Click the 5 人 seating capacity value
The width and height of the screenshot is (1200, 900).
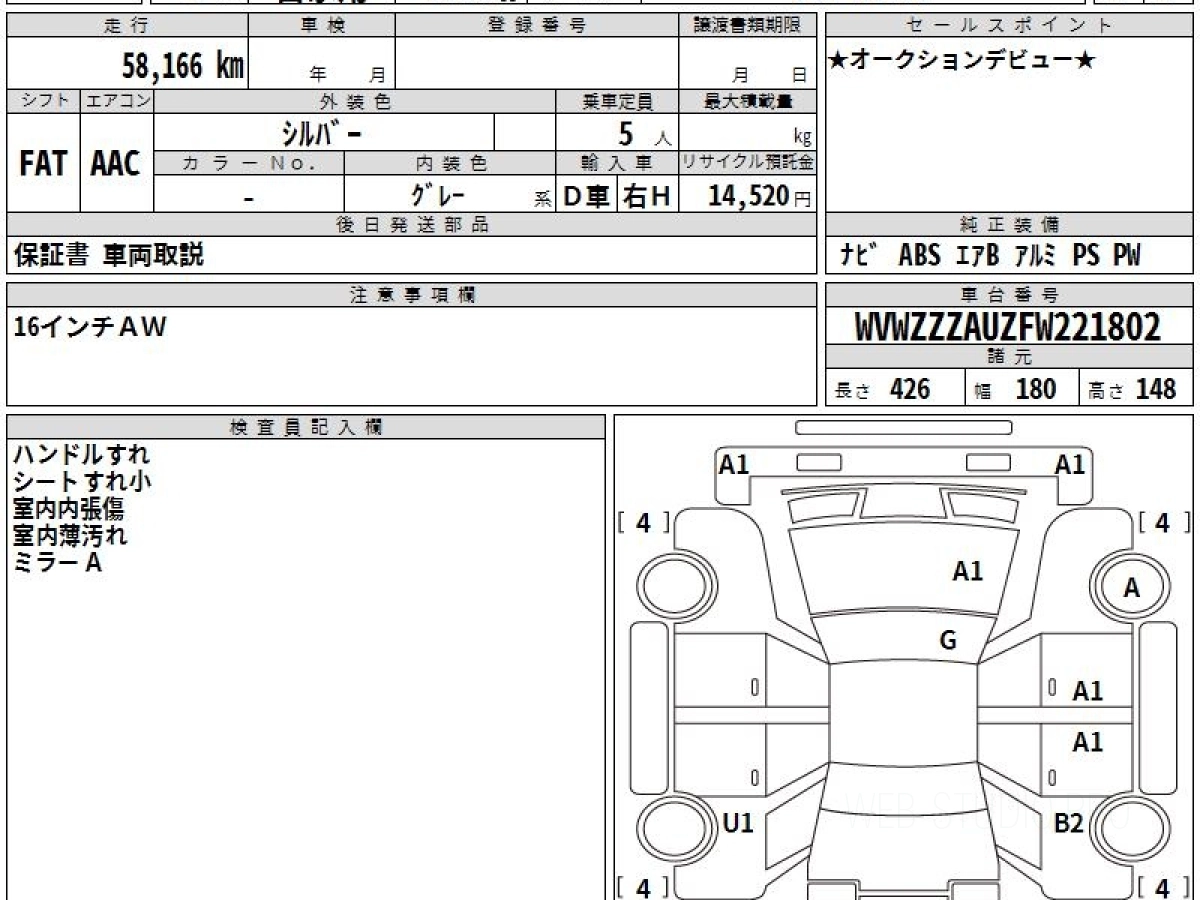643,133
